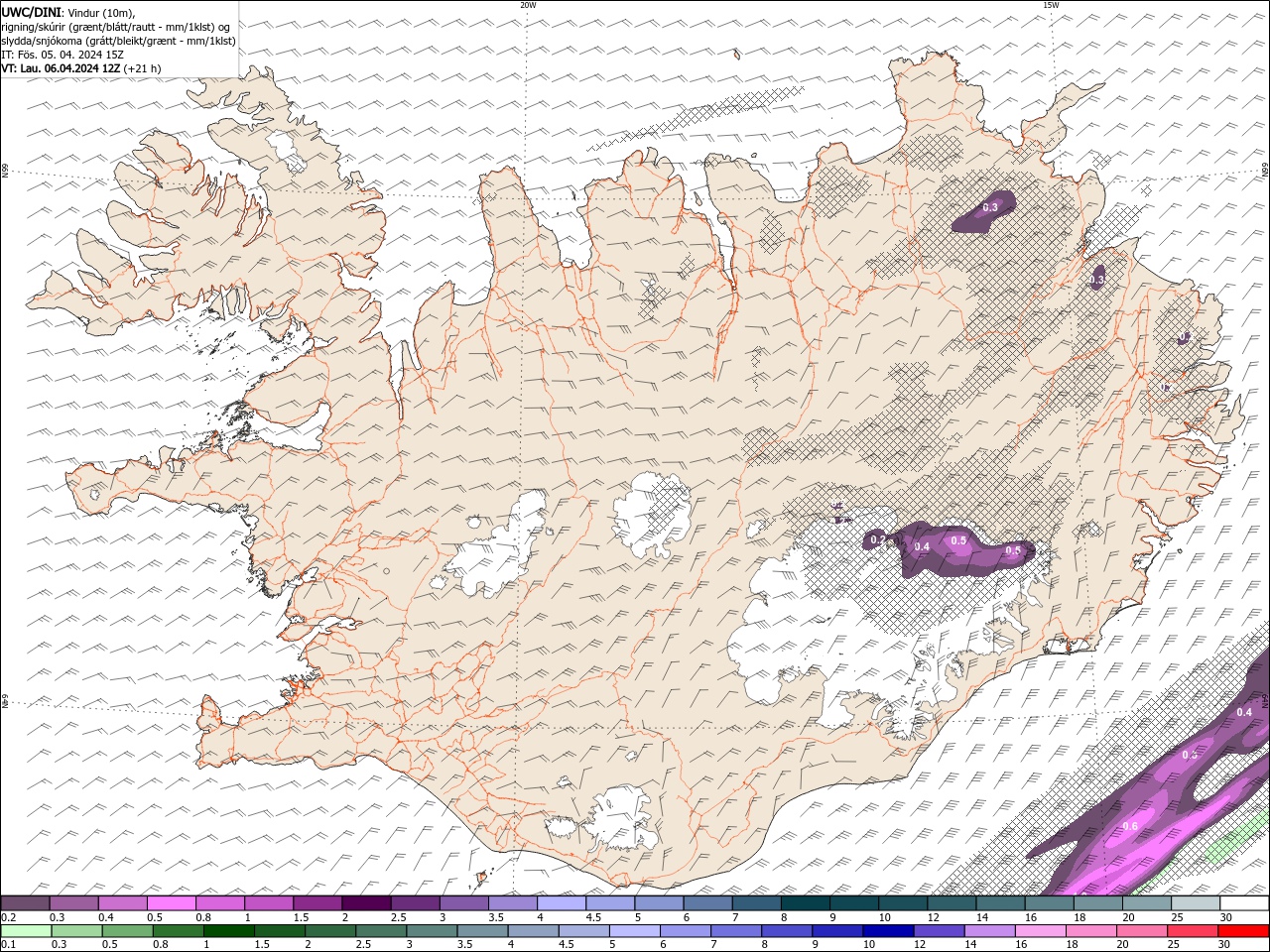
Task: Choose the medium green 0.5 rain legend swatch
Action: (127, 931)
